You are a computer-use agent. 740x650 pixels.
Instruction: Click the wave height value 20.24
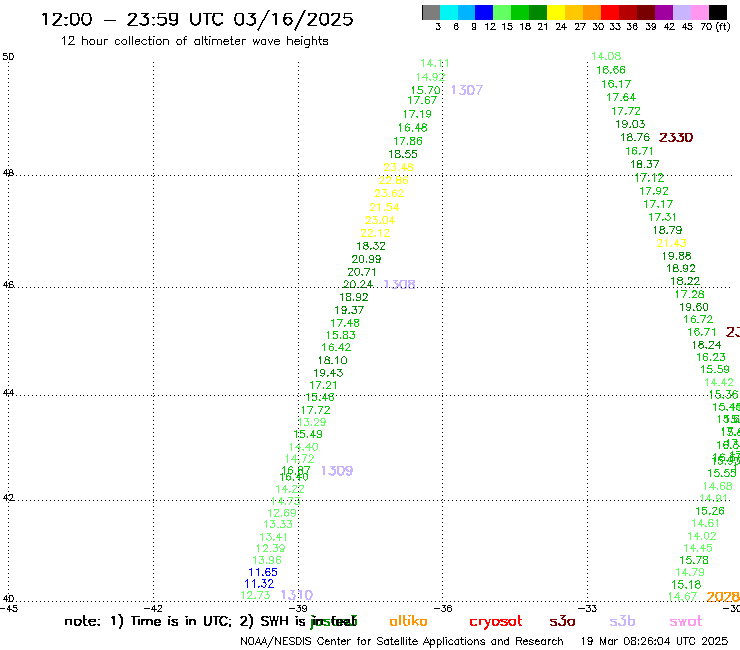[358, 284]
